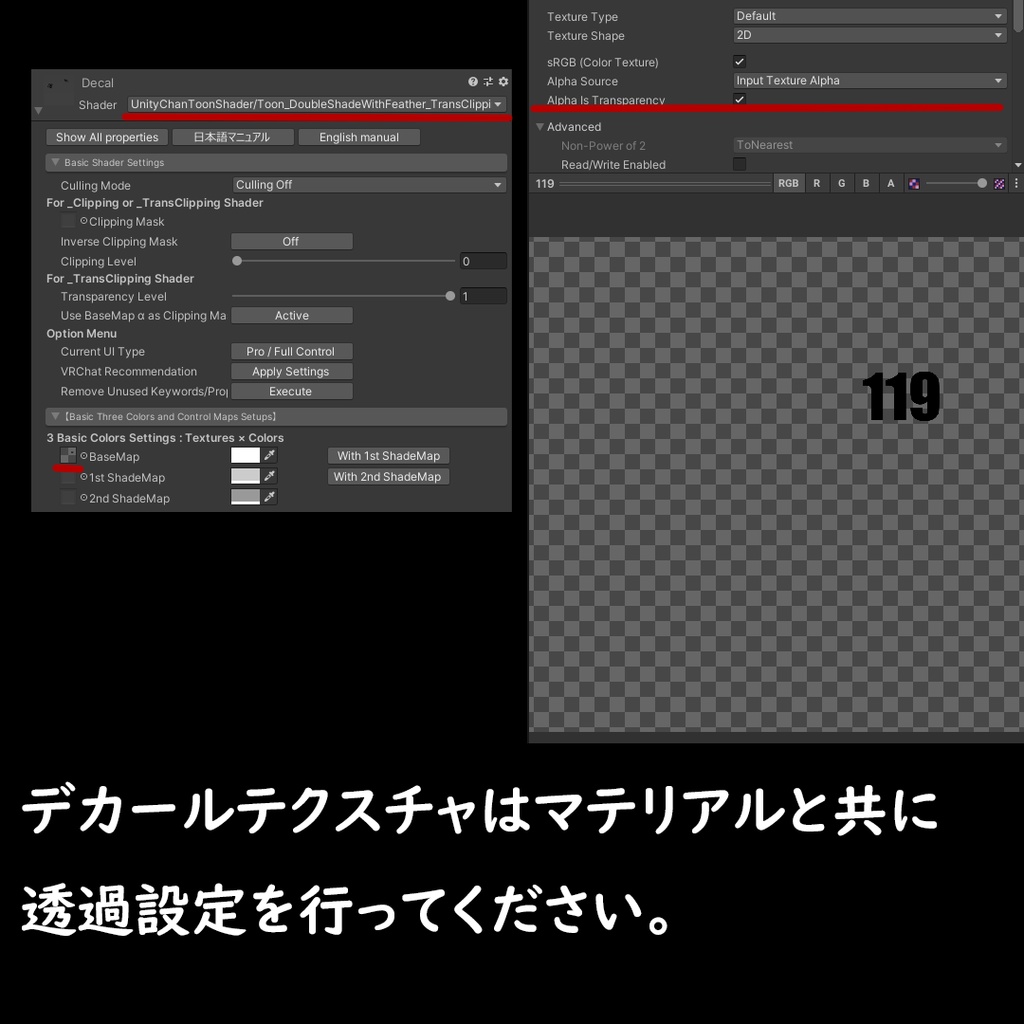Viewport: 1024px width, 1024px height.
Task: Collapse Basic Three Colors foldout
Action: pyautogui.click(x=56, y=416)
